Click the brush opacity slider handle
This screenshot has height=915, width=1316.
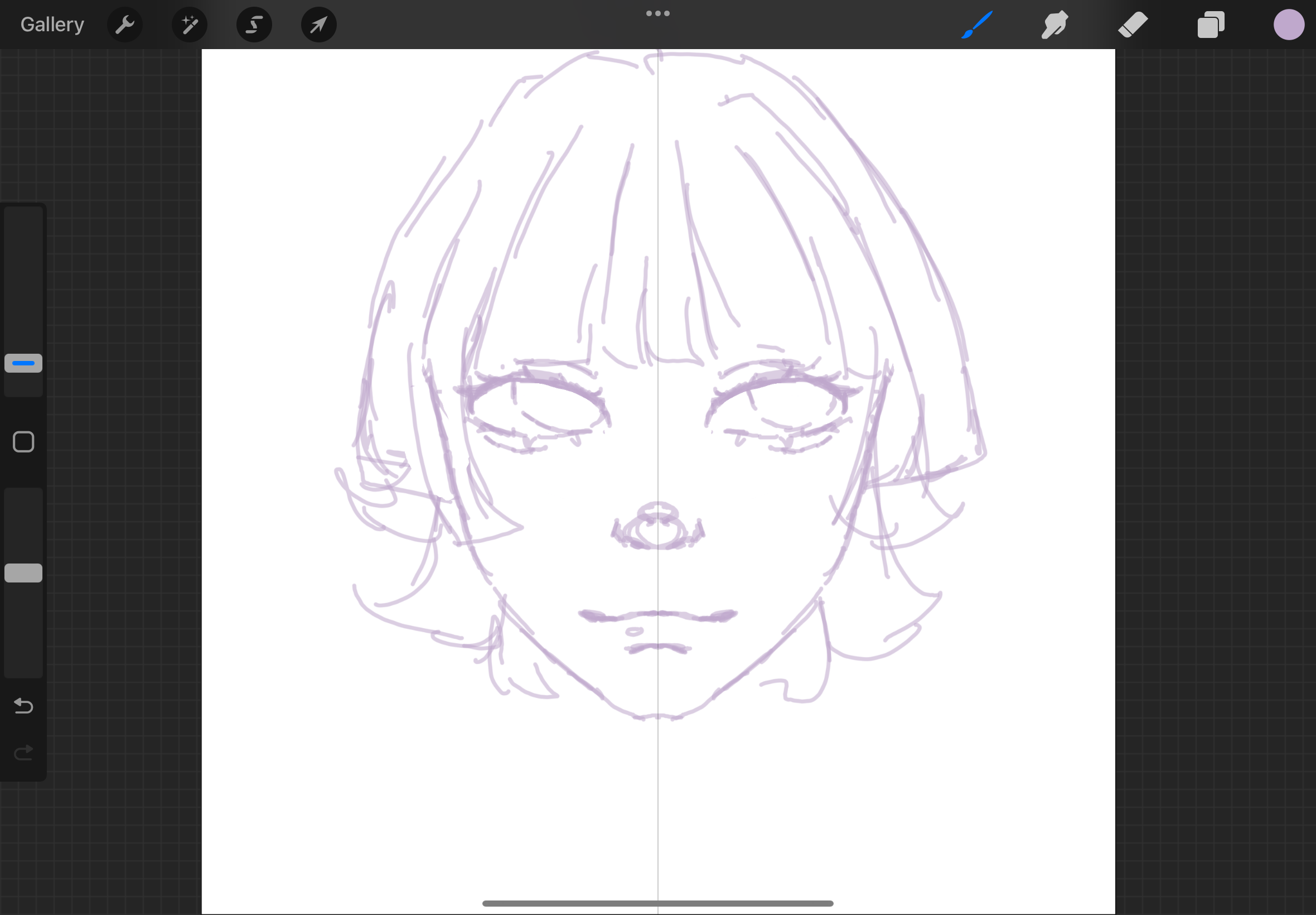(x=23, y=573)
